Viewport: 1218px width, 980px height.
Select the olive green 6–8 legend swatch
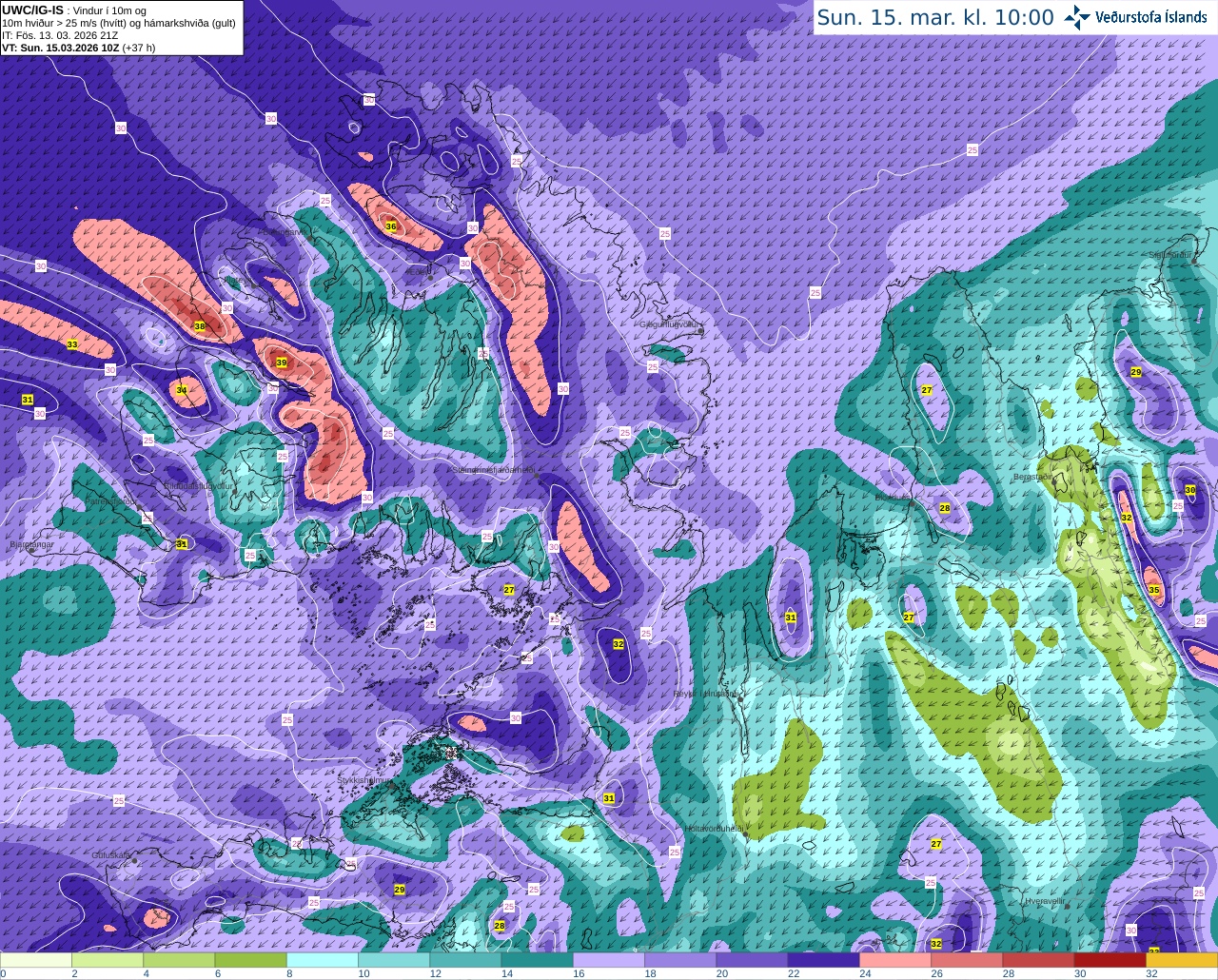coord(250,959)
